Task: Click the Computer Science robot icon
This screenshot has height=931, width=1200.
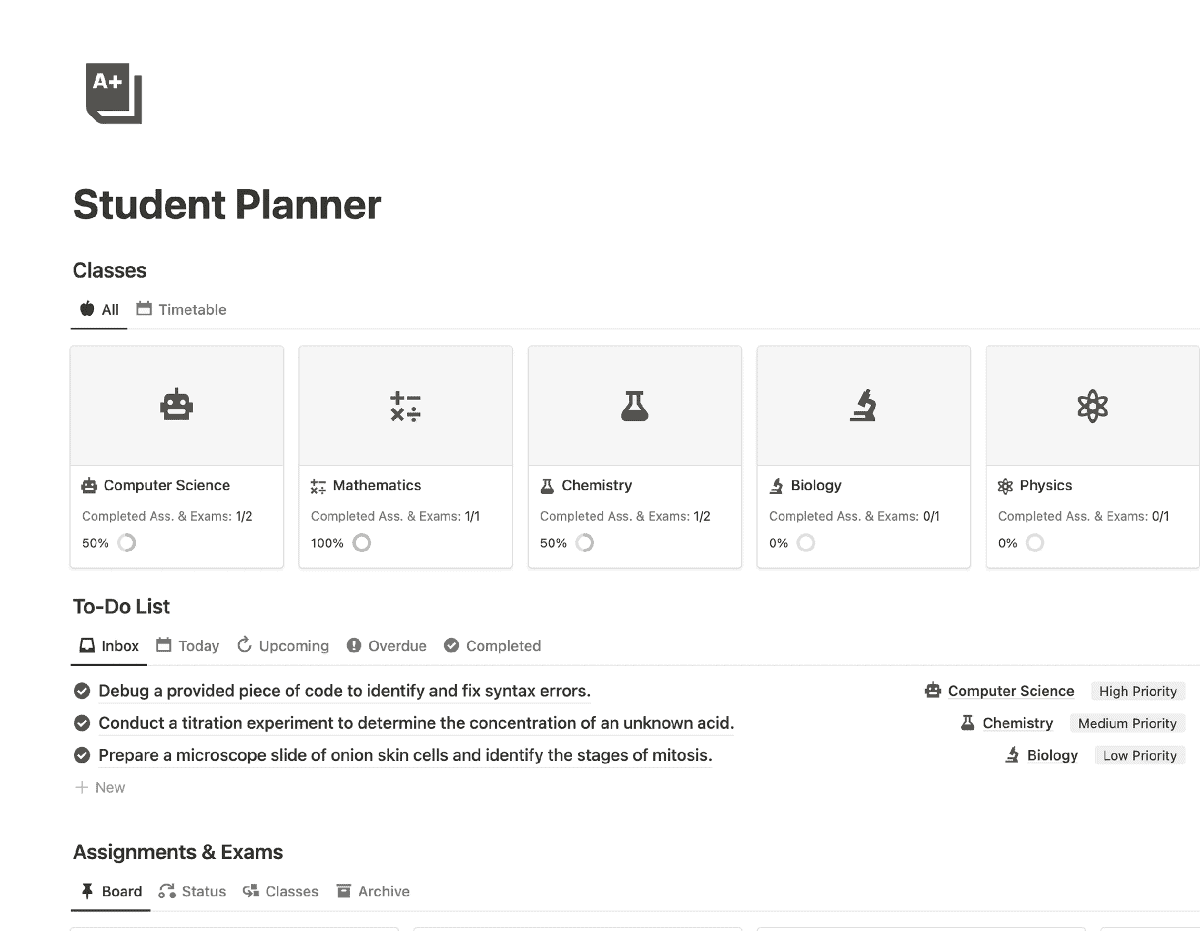Action: coord(176,404)
